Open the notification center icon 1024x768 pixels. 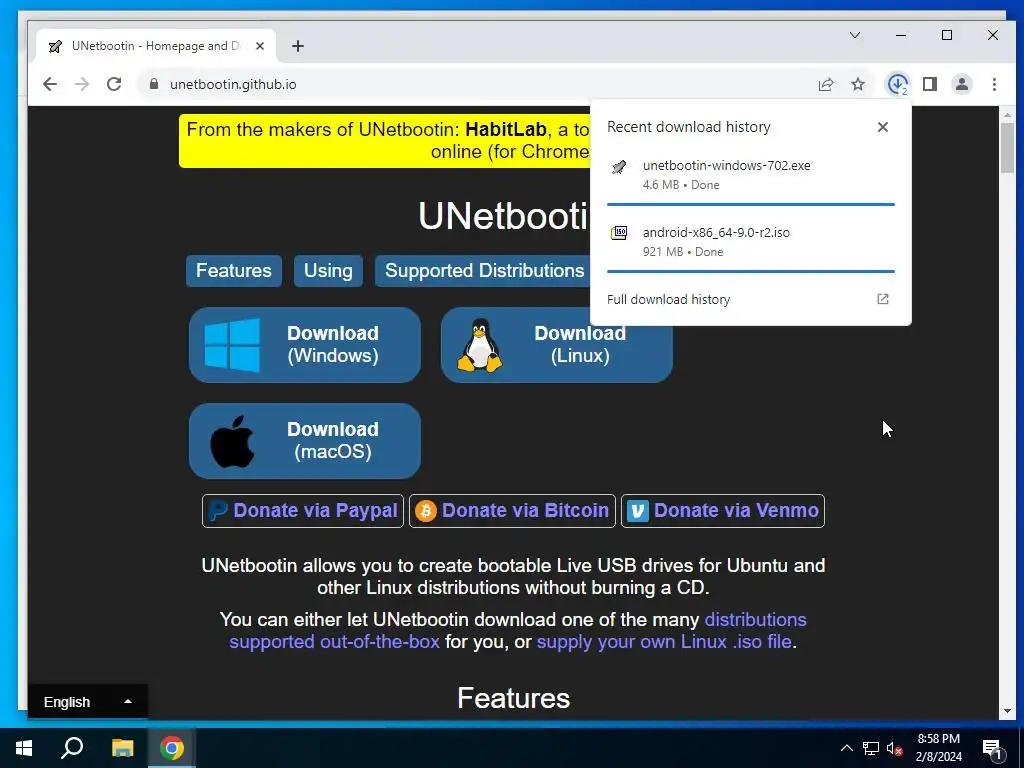click(x=993, y=749)
